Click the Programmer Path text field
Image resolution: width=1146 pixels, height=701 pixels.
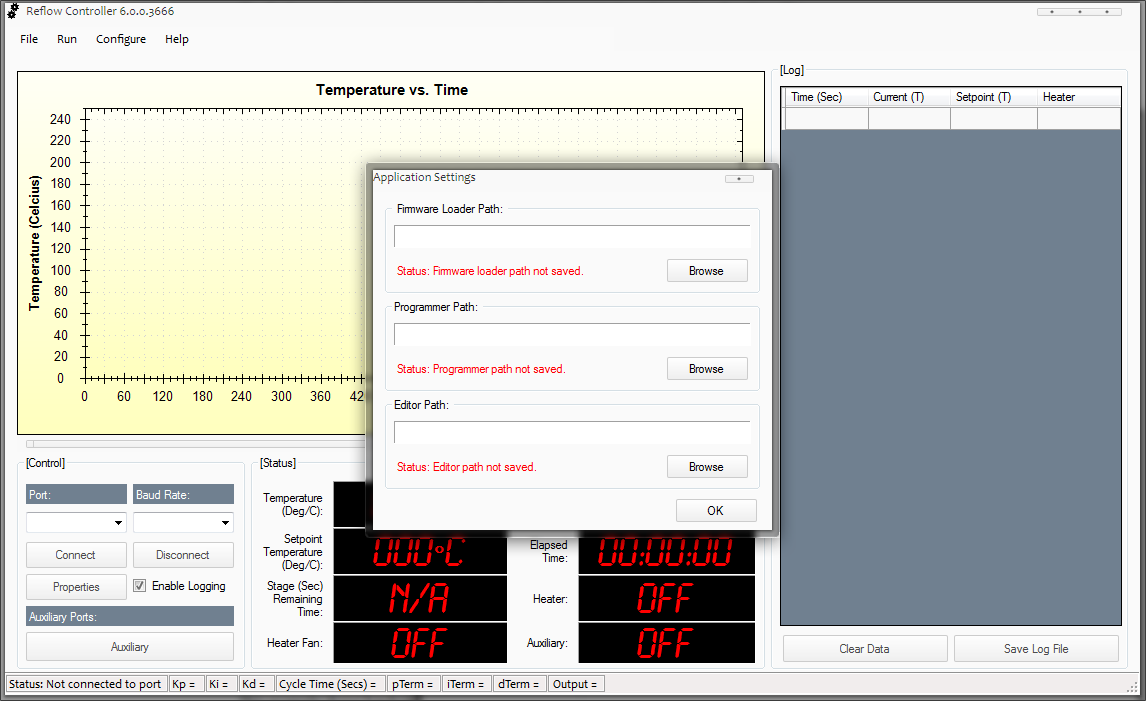click(x=571, y=335)
